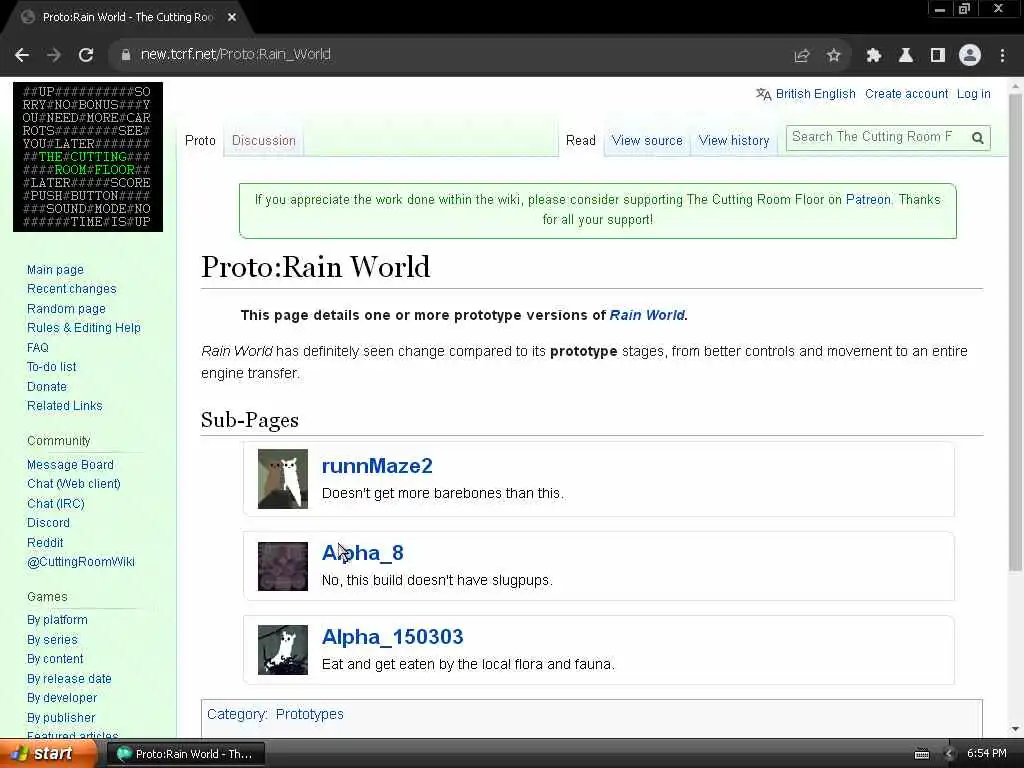
Task: Switch to the Discussion tab
Action: click(264, 140)
